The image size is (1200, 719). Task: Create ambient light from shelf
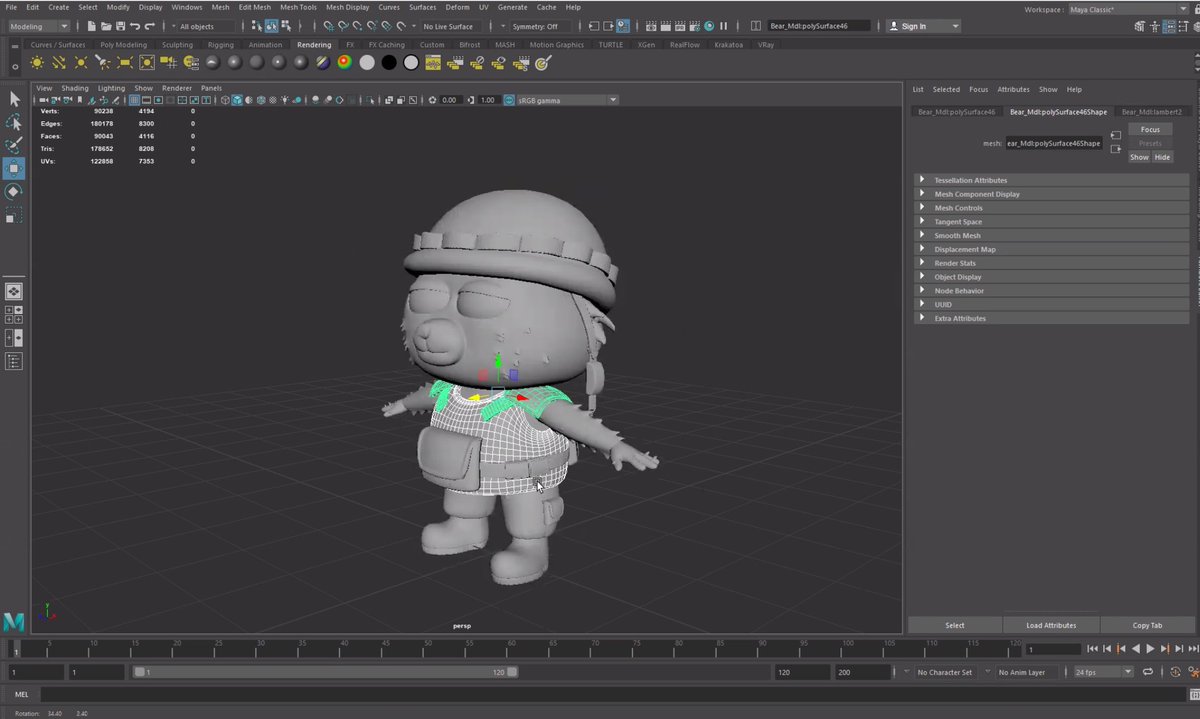point(37,62)
